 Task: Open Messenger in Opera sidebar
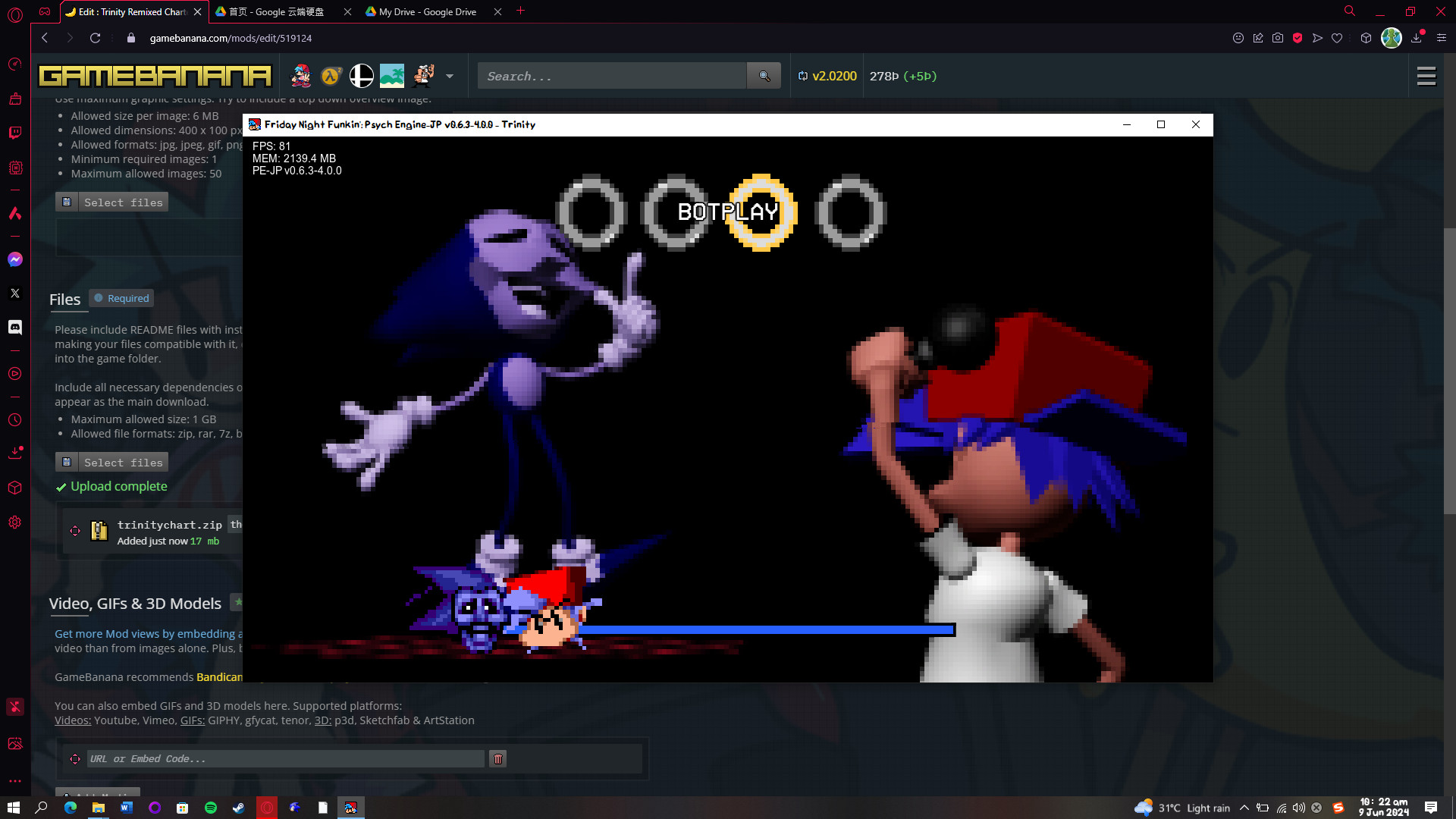(x=14, y=259)
